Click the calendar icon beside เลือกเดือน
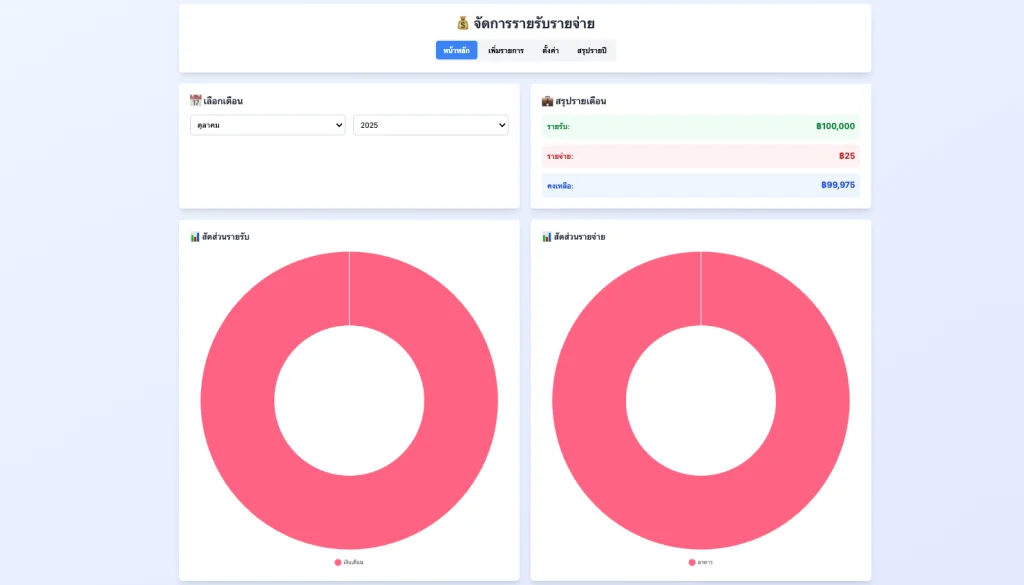Screen dimensions: 1024x585 (x=196, y=100)
